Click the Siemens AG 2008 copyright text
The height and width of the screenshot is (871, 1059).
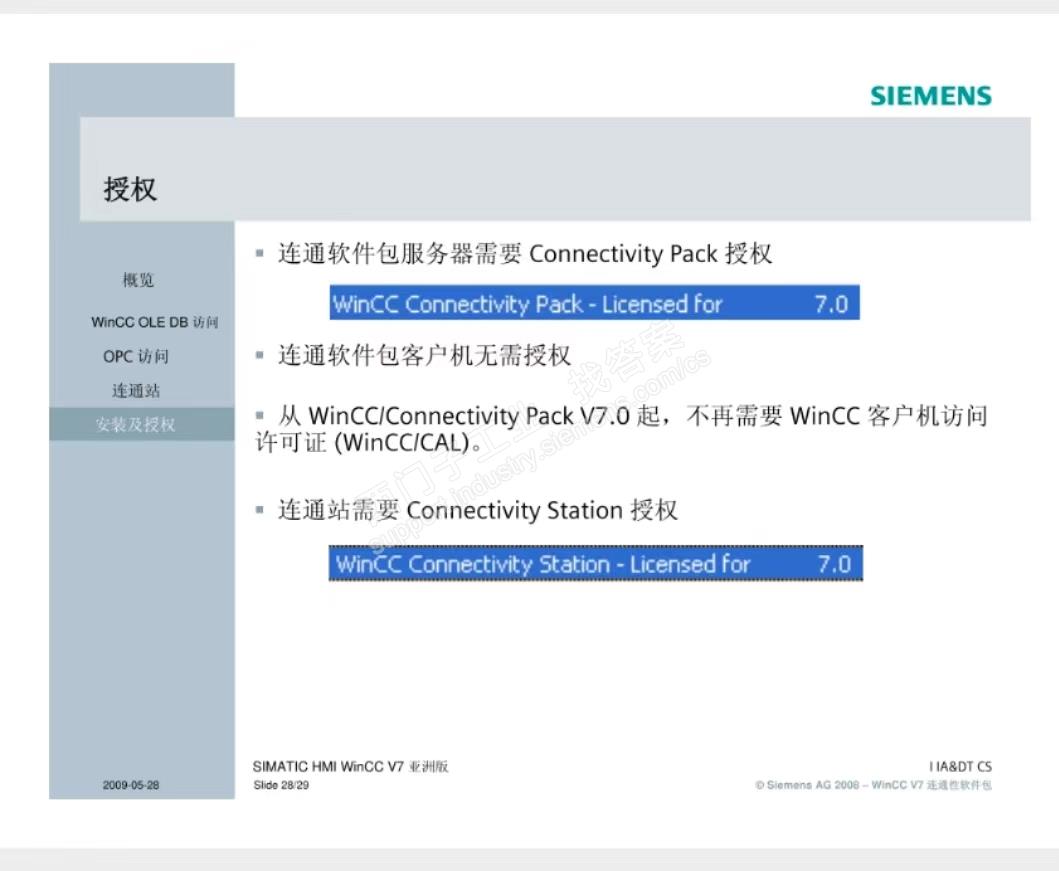(873, 785)
